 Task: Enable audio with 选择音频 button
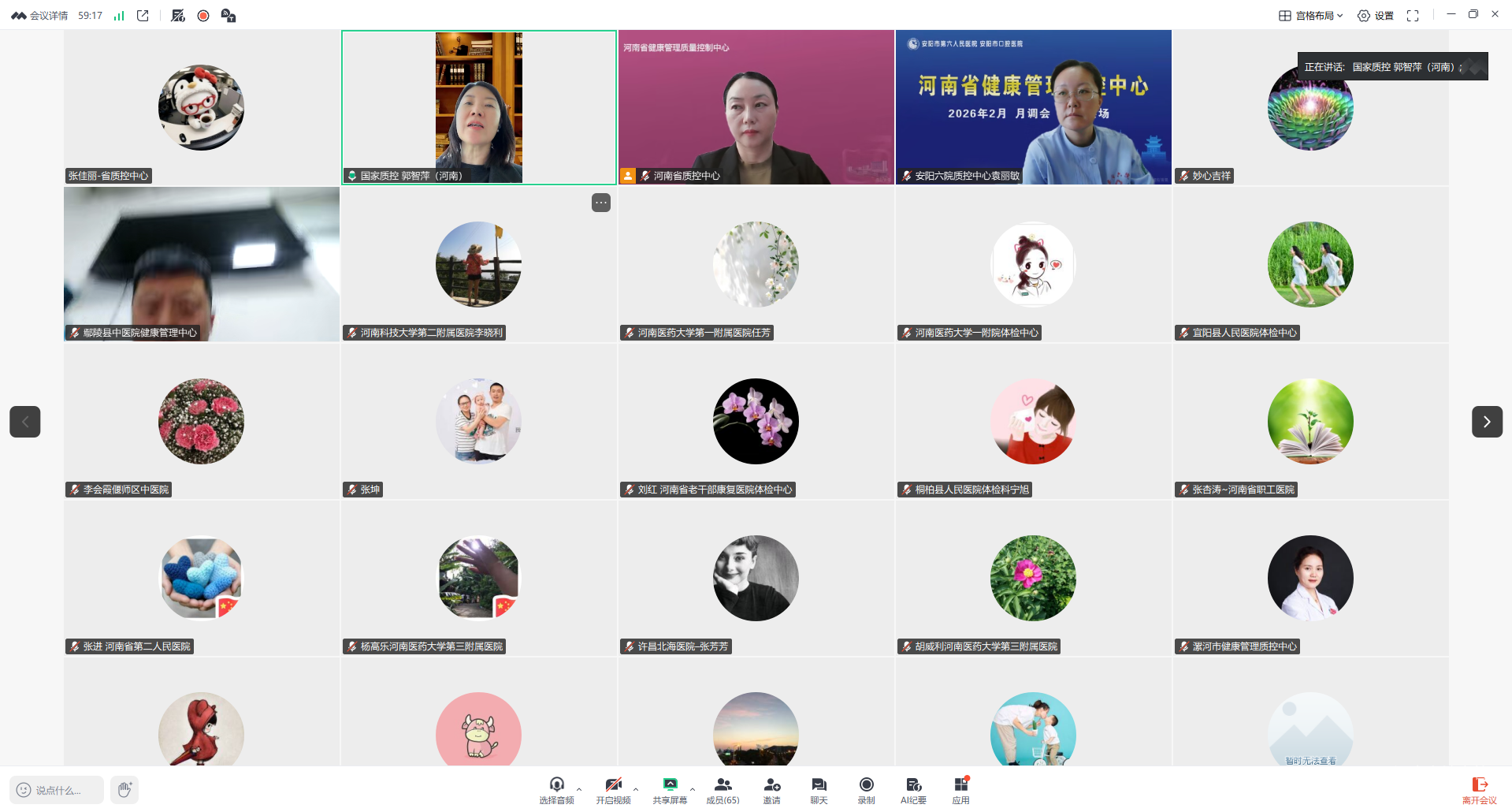(x=558, y=789)
